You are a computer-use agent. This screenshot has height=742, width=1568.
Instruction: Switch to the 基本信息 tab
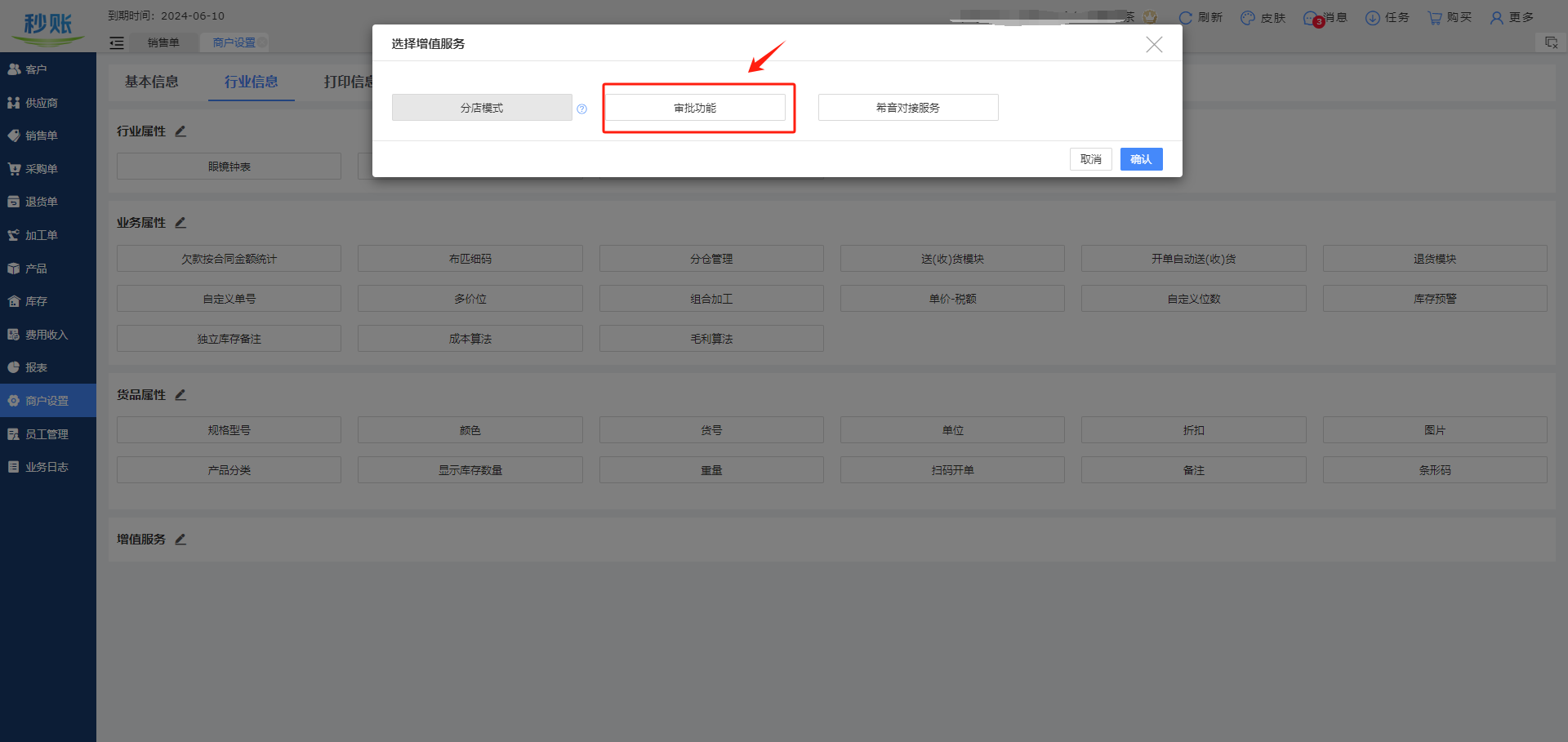[152, 82]
